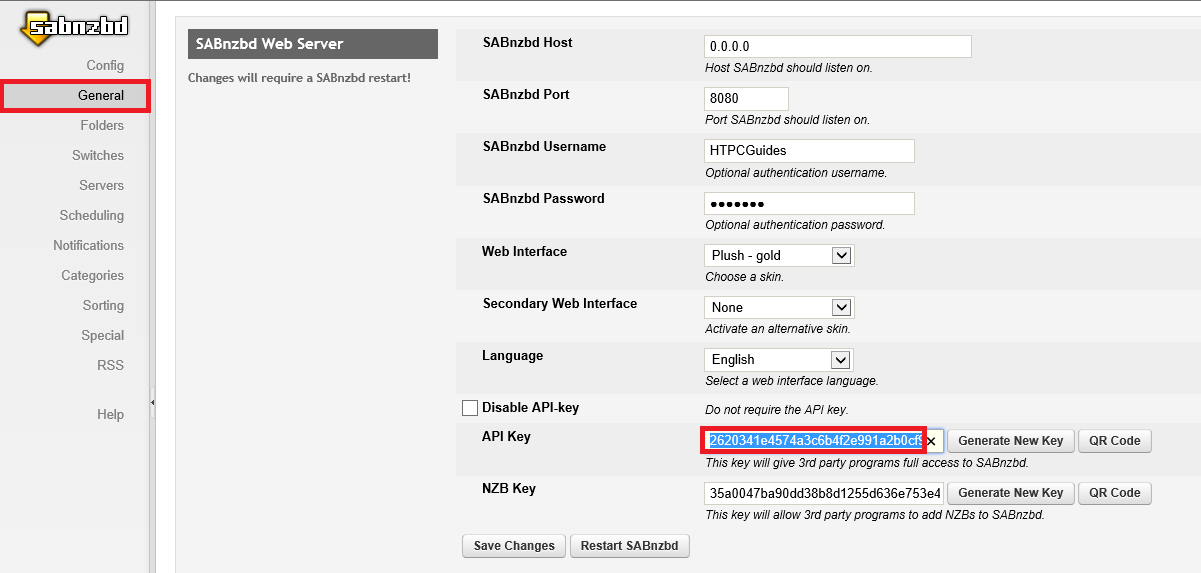This screenshot has height=573, width=1201.
Task: Enable the Disable API-key checkbox
Action: click(470, 408)
